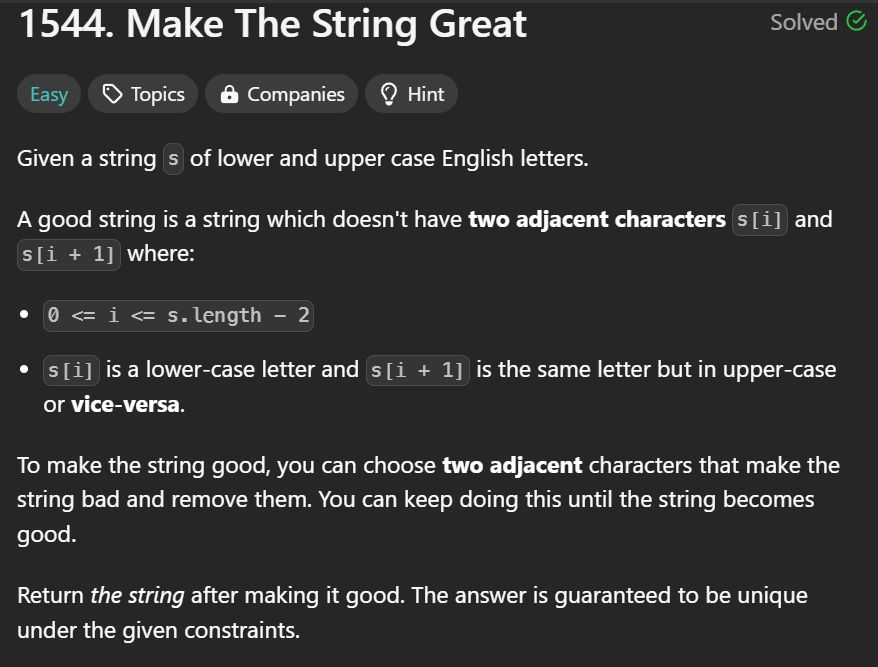
Task: Click the italic the string text
Action: click(x=137, y=595)
